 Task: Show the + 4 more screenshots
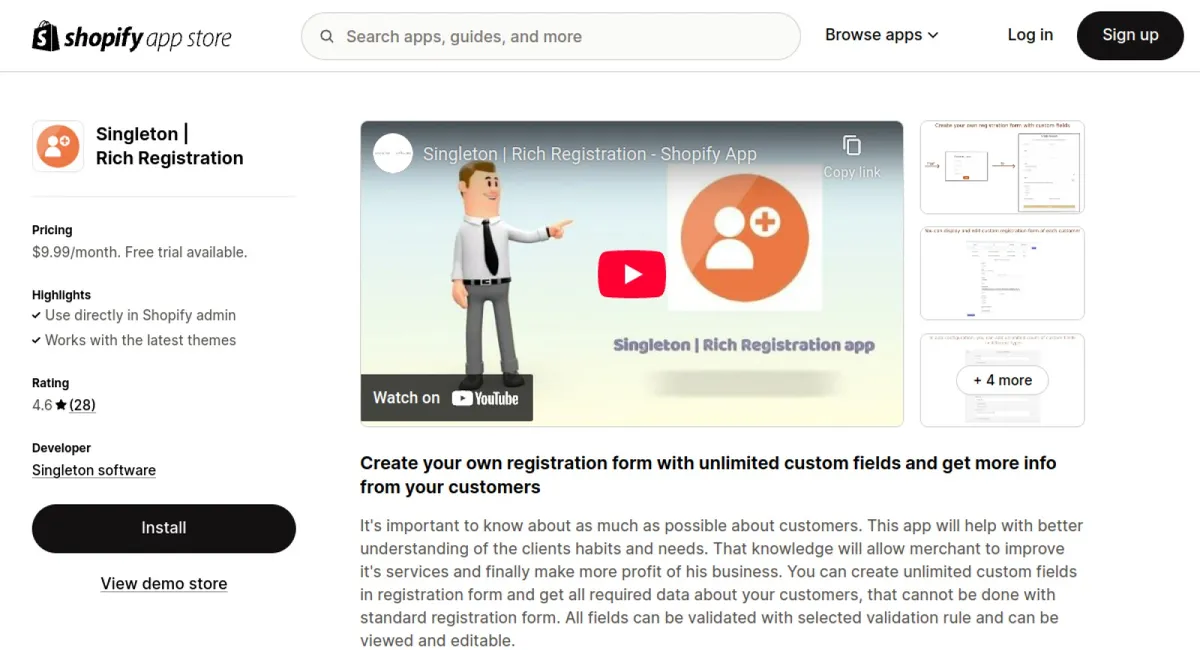1002,380
